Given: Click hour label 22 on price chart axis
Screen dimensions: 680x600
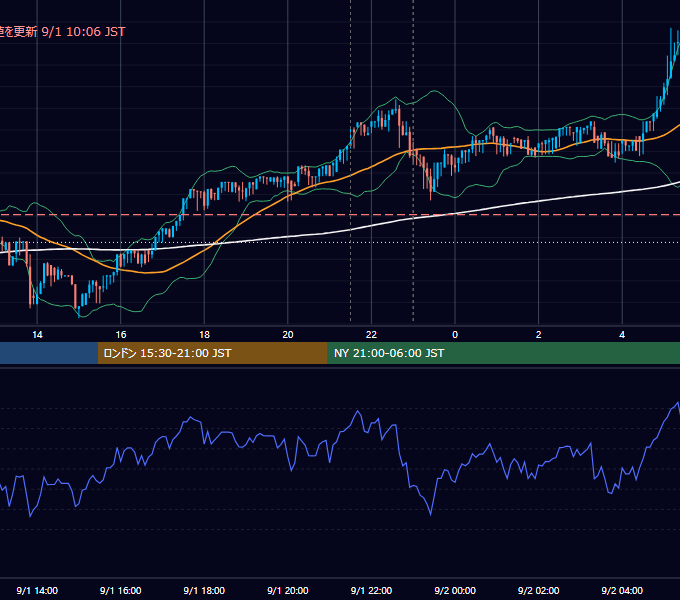Looking at the screenshot, I should pyautogui.click(x=371, y=335).
